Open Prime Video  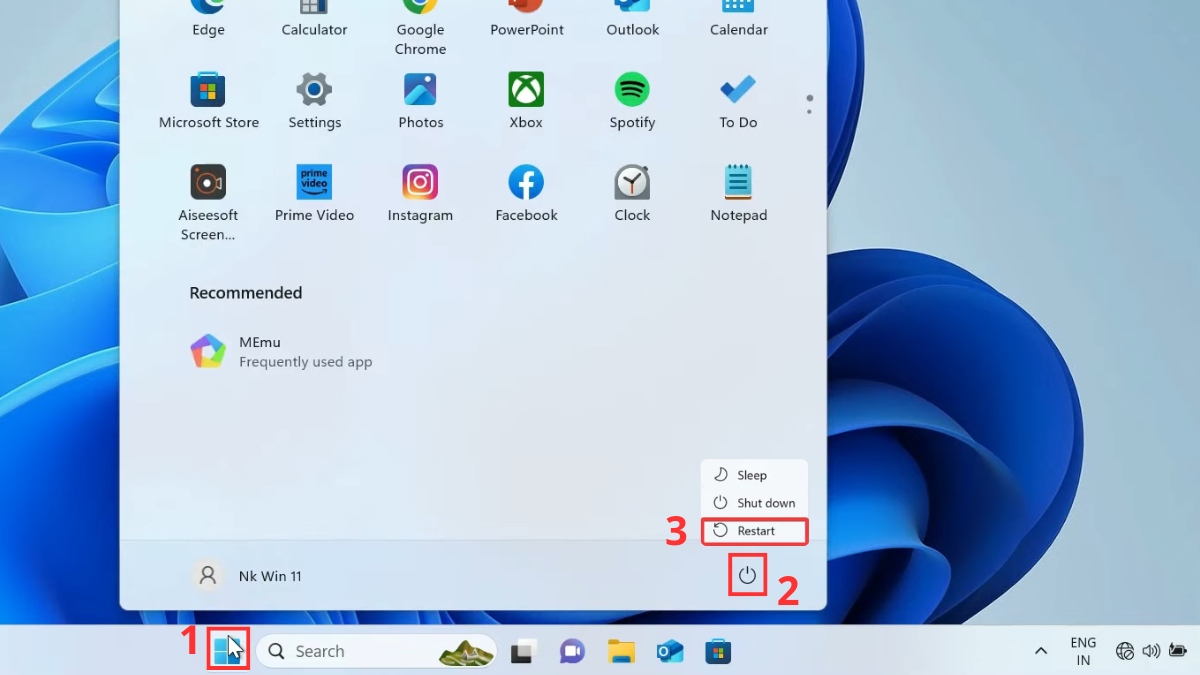click(x=314, y=184)
